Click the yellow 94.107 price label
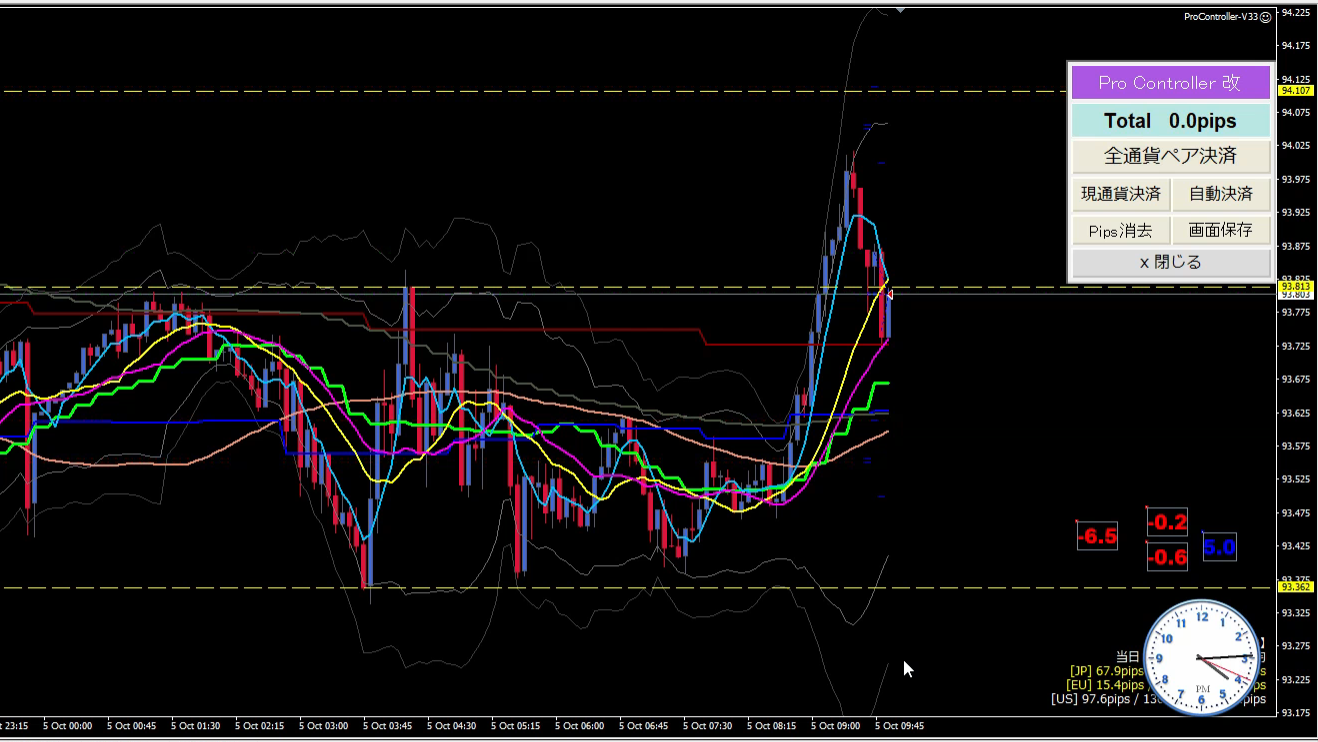Viewport: 1318px width, 742px height. click(x=1297, y=91)
